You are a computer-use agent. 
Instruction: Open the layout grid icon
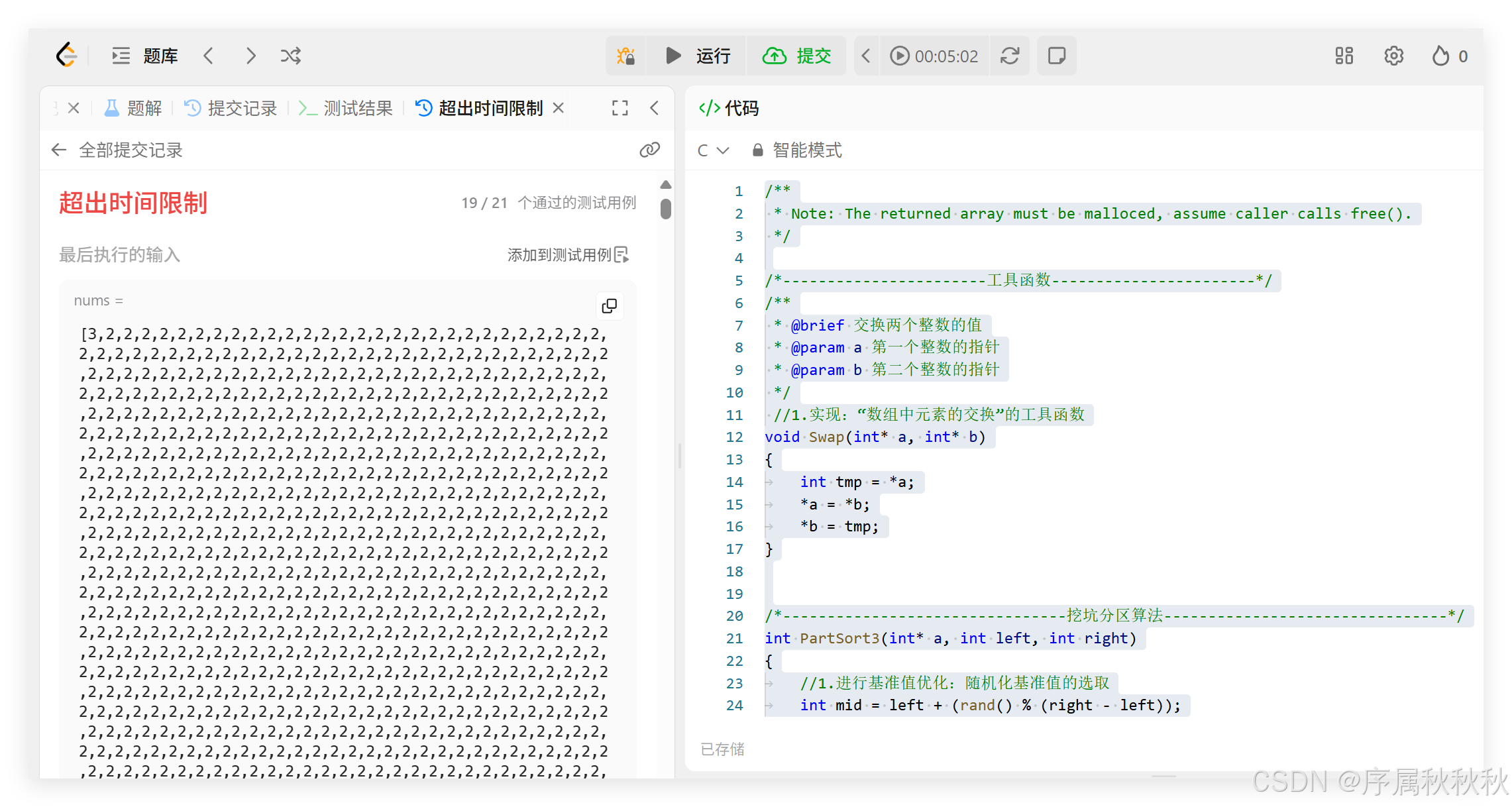click(x=1344, y=56)
